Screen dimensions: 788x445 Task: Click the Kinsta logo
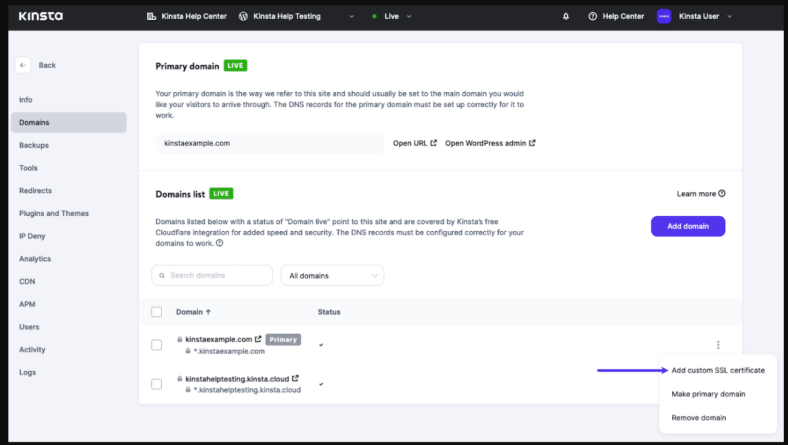[41, 16]
